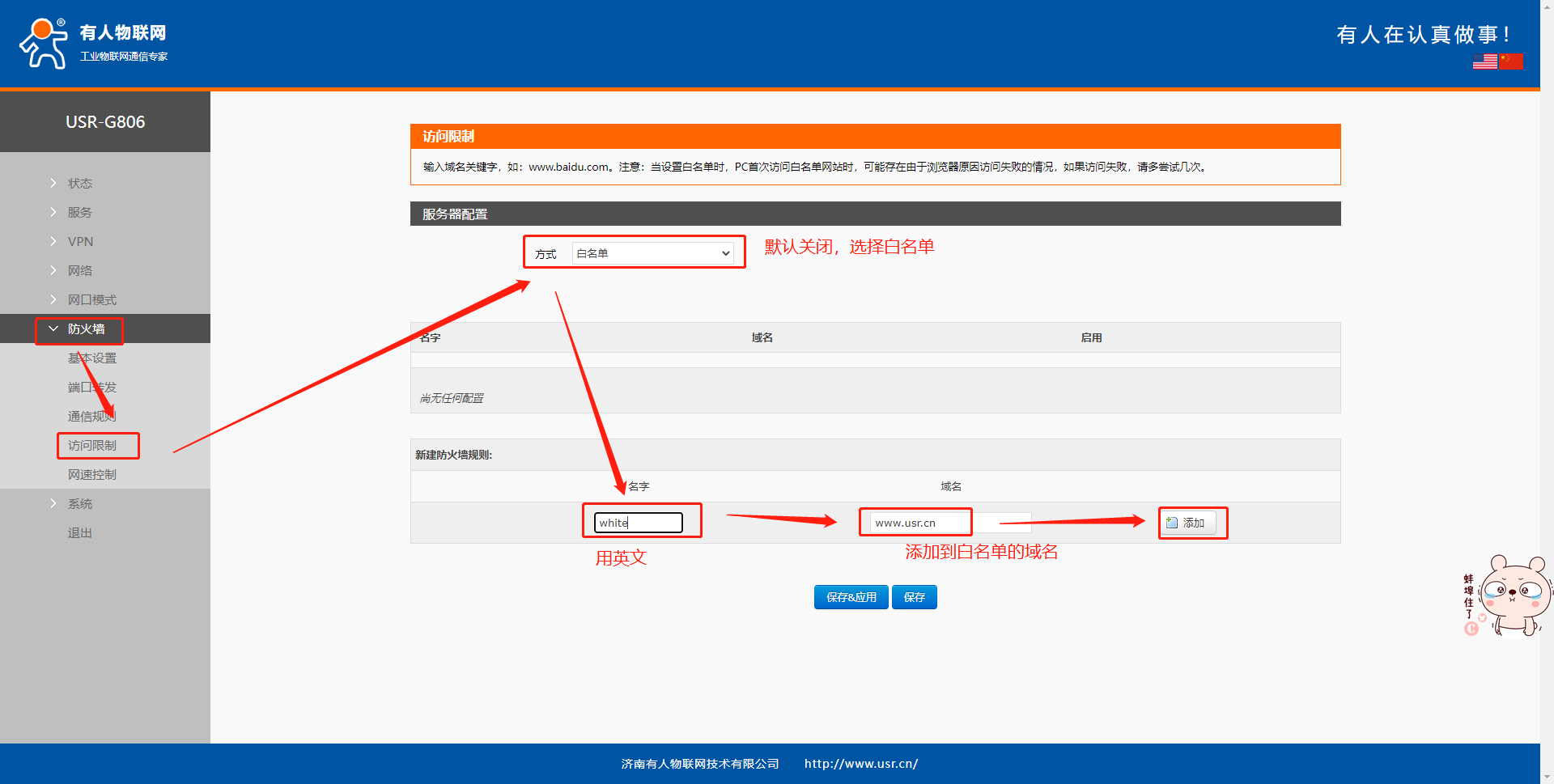This screenshot has width=1554, height=784.
Task: Click the 域名 domain input field
Action: pos(920,523)
